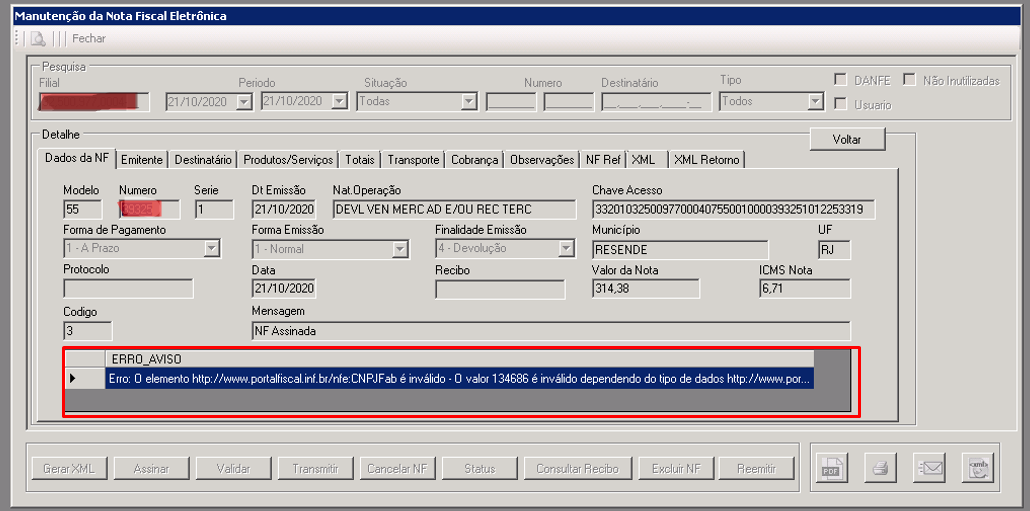The image size is (1030, 511).
Task: Click the Serie field showing 1
Action: click(214, 210)
